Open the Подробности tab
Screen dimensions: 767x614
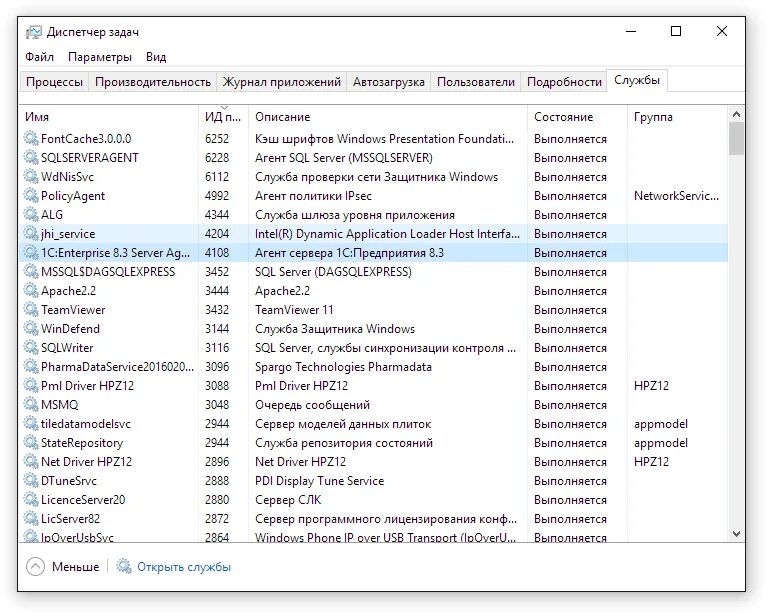(564, 82)
